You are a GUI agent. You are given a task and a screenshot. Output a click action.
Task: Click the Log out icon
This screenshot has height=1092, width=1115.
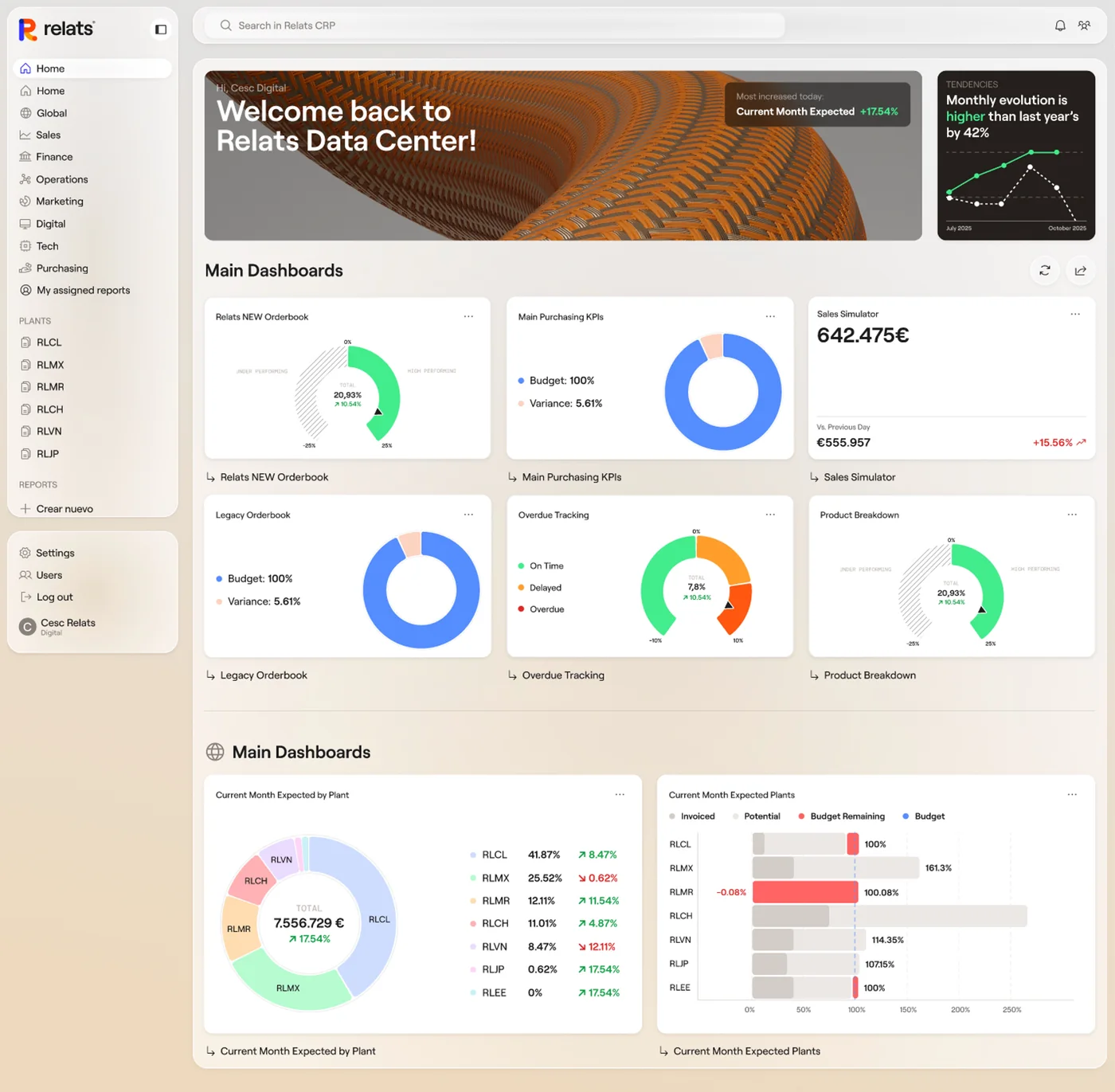pos(25,597)
